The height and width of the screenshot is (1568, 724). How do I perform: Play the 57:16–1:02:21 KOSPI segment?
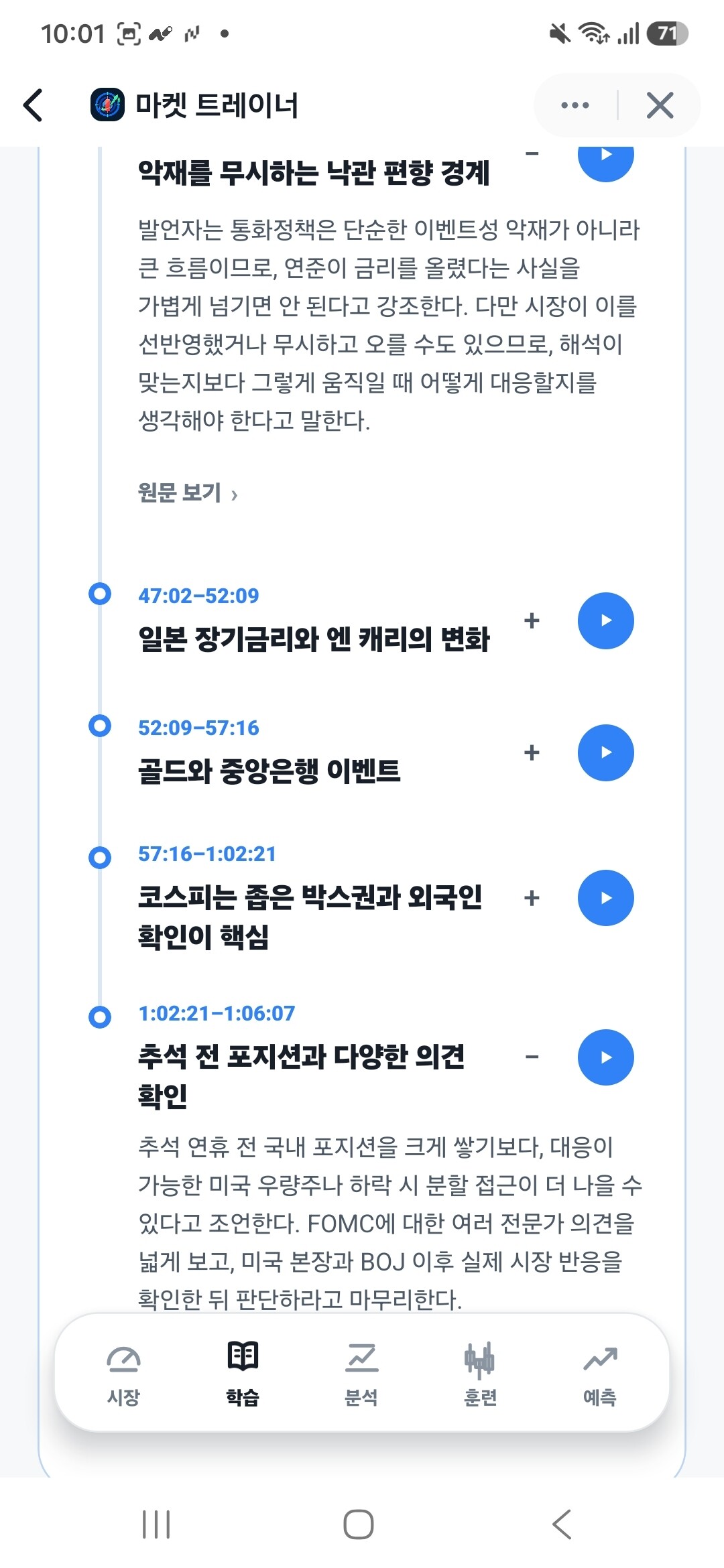pos(606,898)
